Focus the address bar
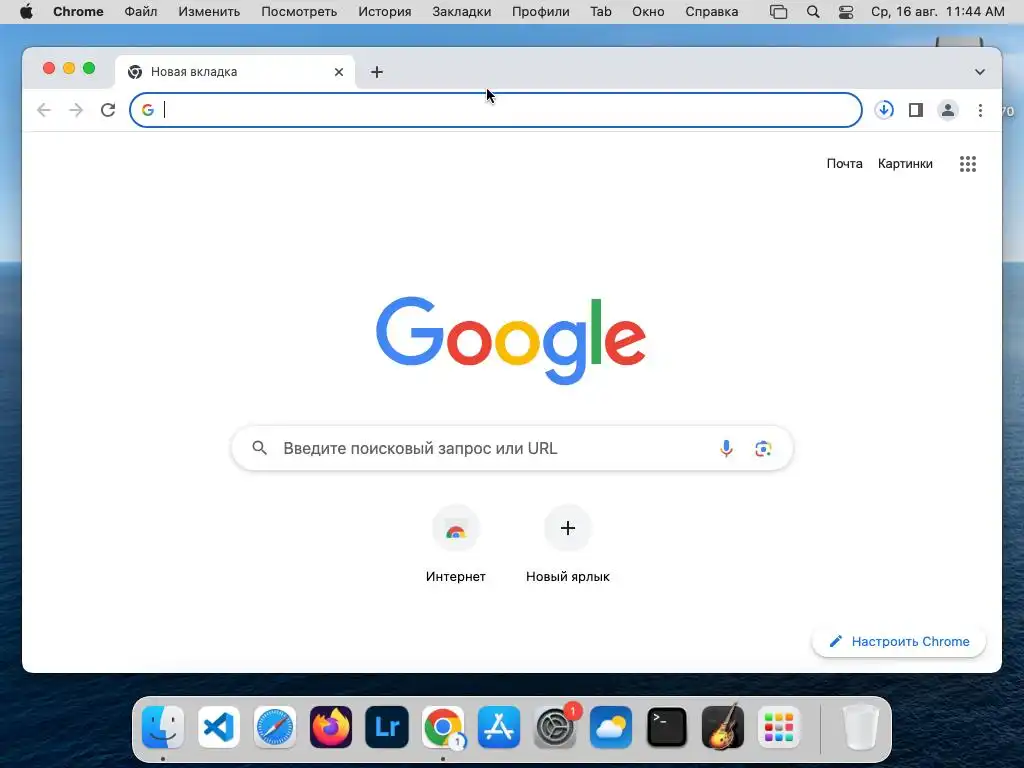 pos(496,110)
